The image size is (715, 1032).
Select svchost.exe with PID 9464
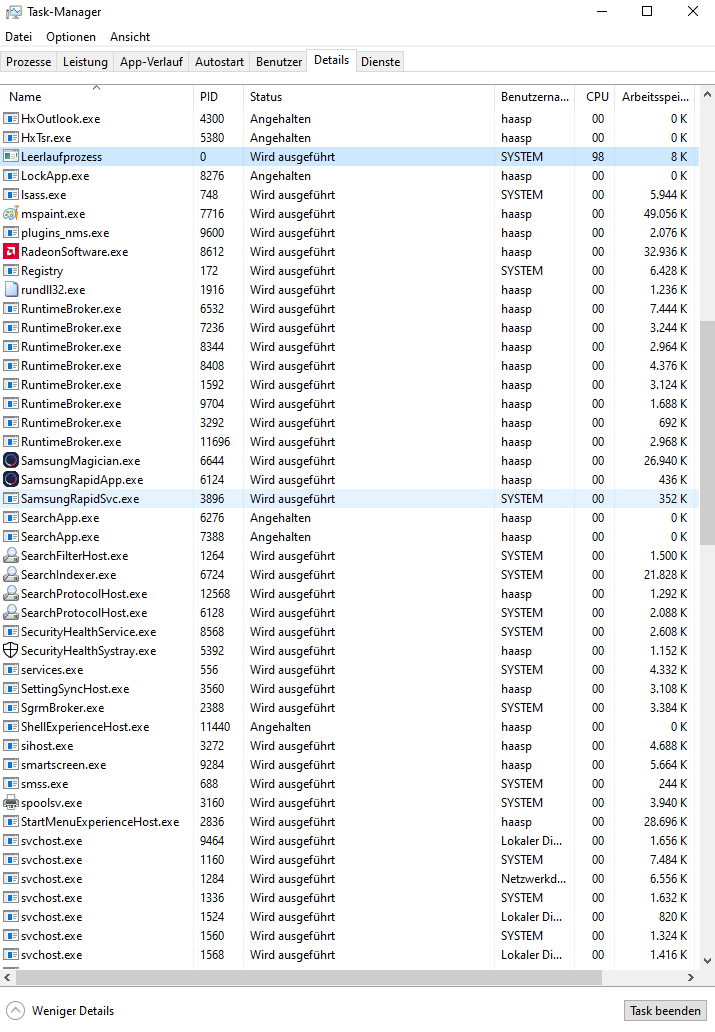click(349, 841)
